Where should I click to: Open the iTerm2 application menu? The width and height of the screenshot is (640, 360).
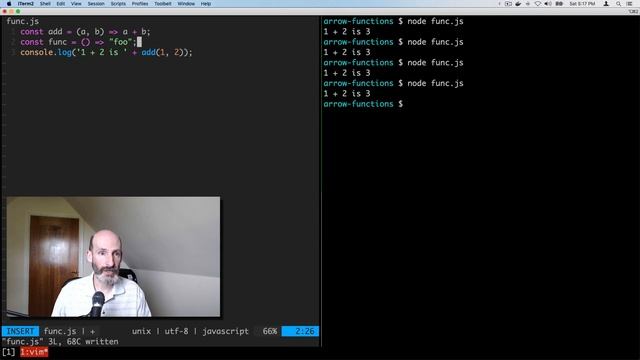click(25, 4)
